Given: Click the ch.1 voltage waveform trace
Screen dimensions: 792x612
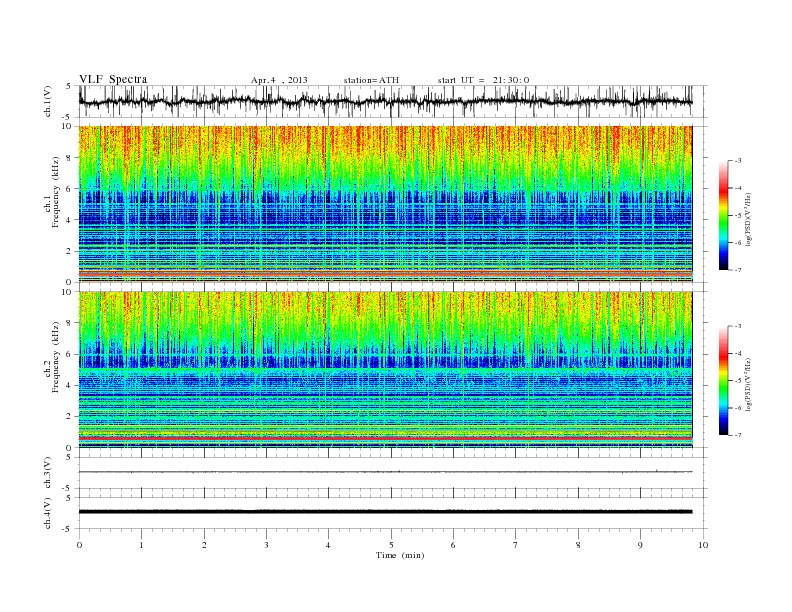Looking at the screenshot, I should coord(385,101).
